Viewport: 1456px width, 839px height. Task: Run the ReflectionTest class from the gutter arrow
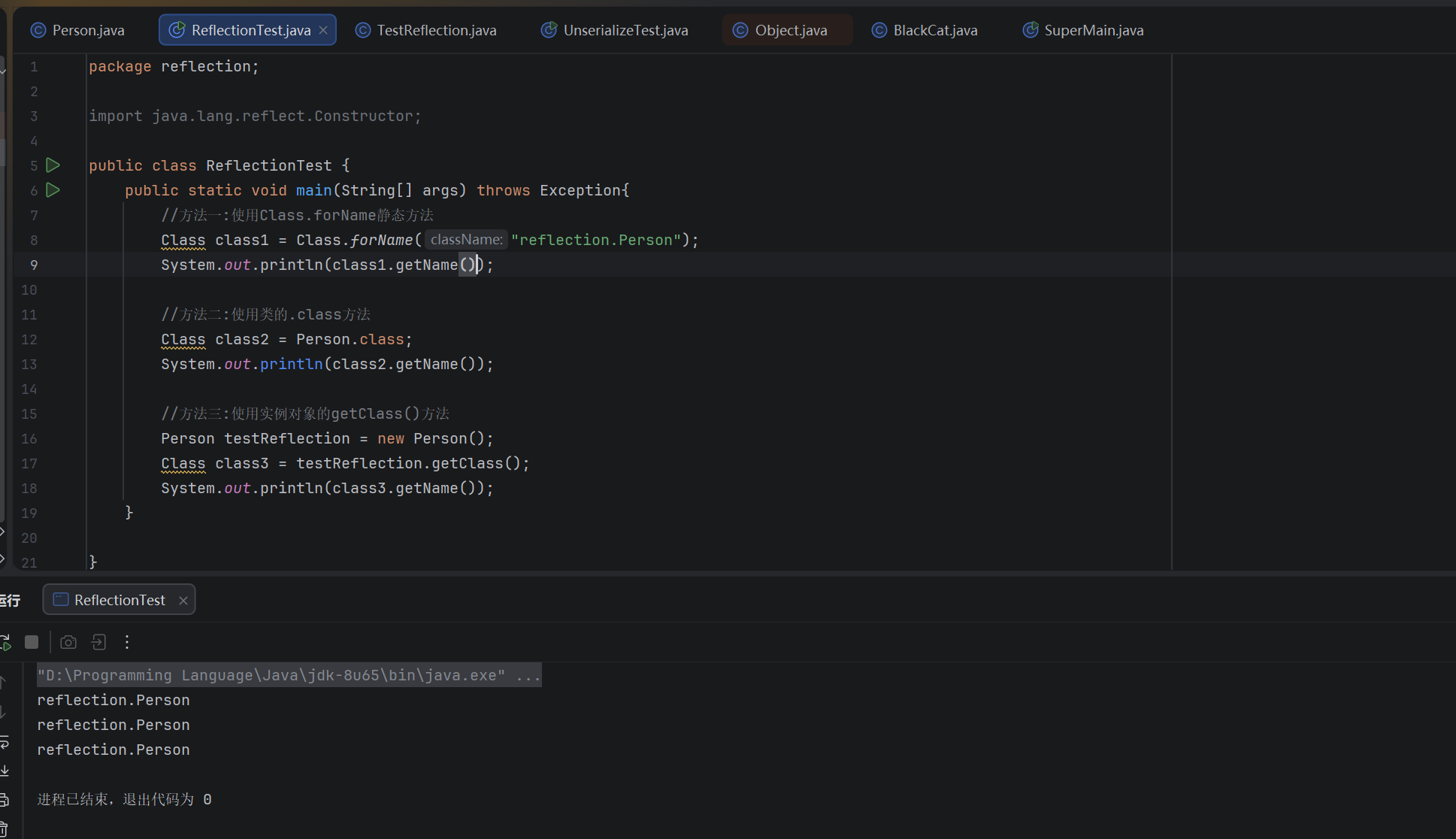tap(53, 165)
